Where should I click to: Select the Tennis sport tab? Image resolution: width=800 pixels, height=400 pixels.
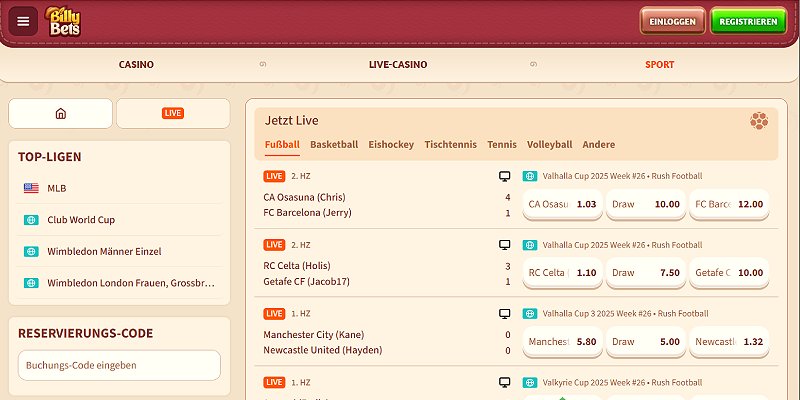(502, 145)
